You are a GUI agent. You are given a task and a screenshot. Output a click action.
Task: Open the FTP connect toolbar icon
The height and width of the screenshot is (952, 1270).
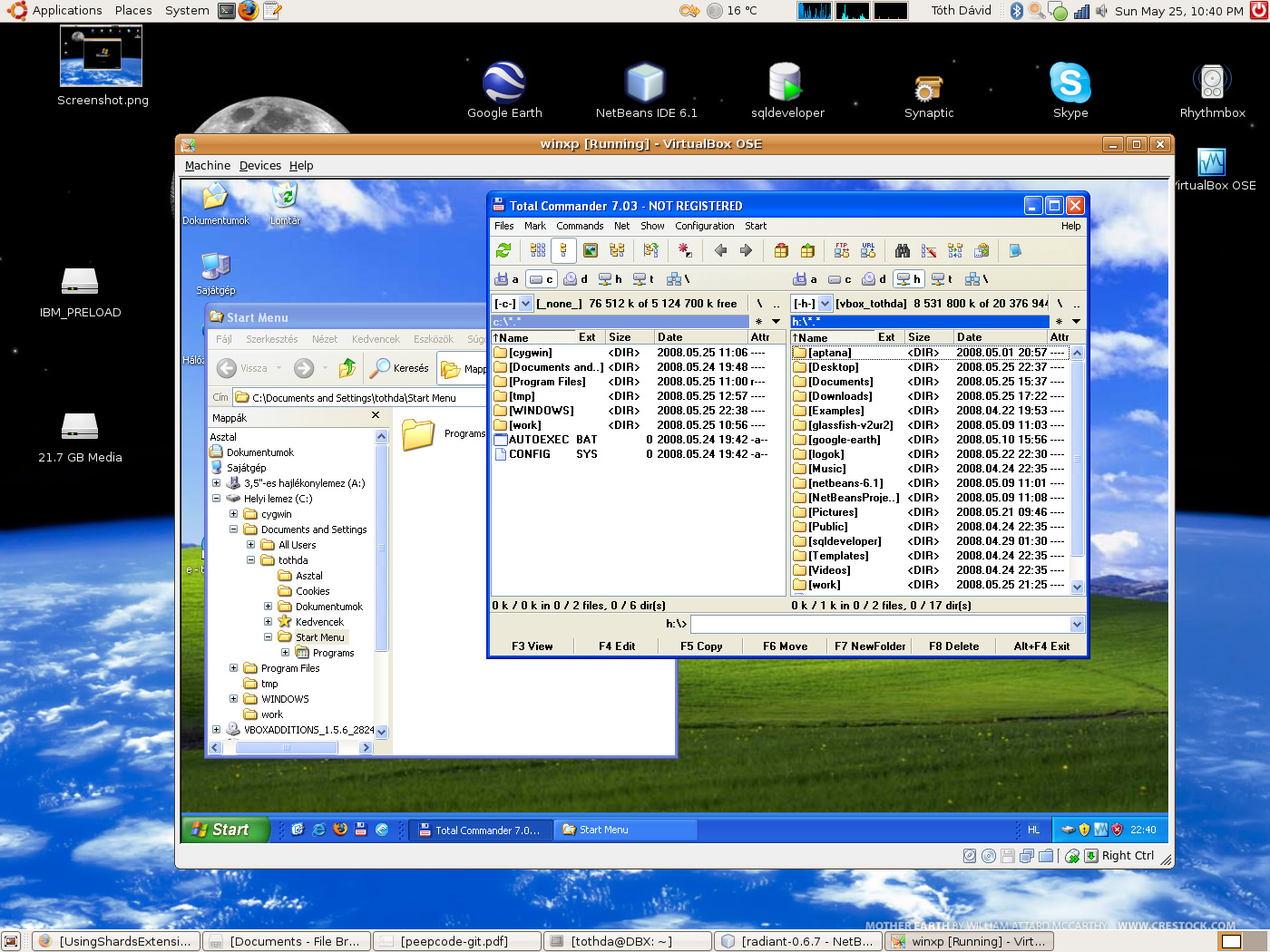pos(842,250)
